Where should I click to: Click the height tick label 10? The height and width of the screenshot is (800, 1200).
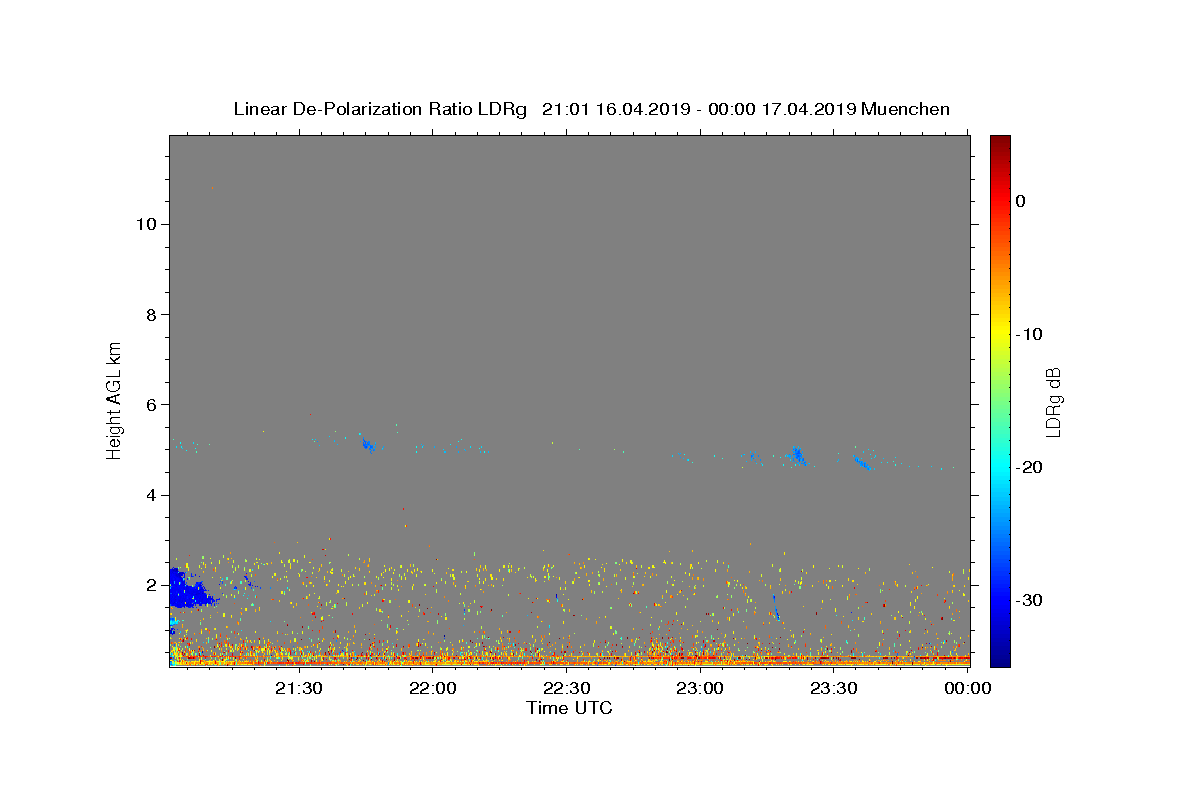(146, 224)
